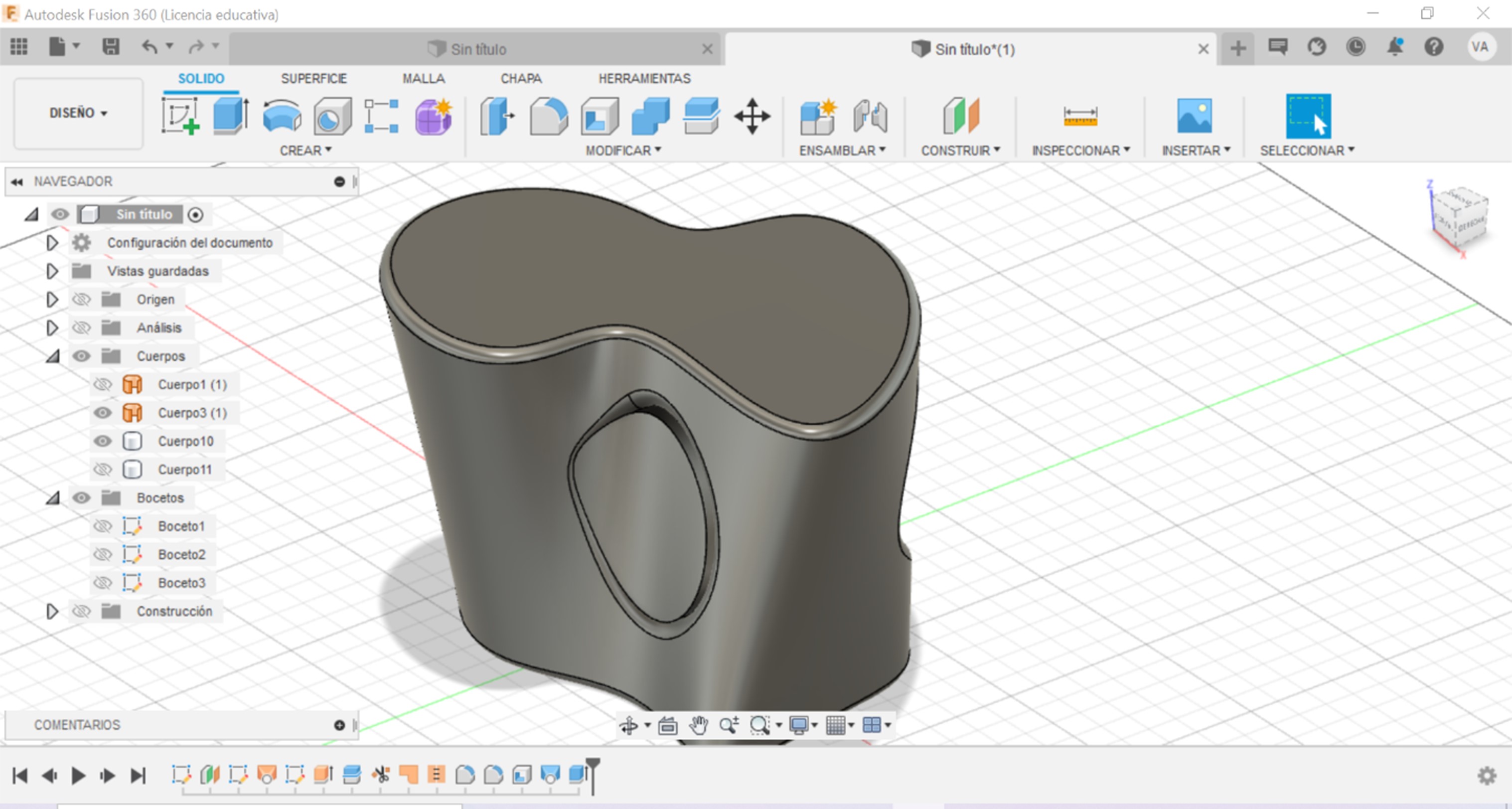Select the Revolve tool
The height and width of the screenshot is (809, 1512).
click(x=282, y=116)
